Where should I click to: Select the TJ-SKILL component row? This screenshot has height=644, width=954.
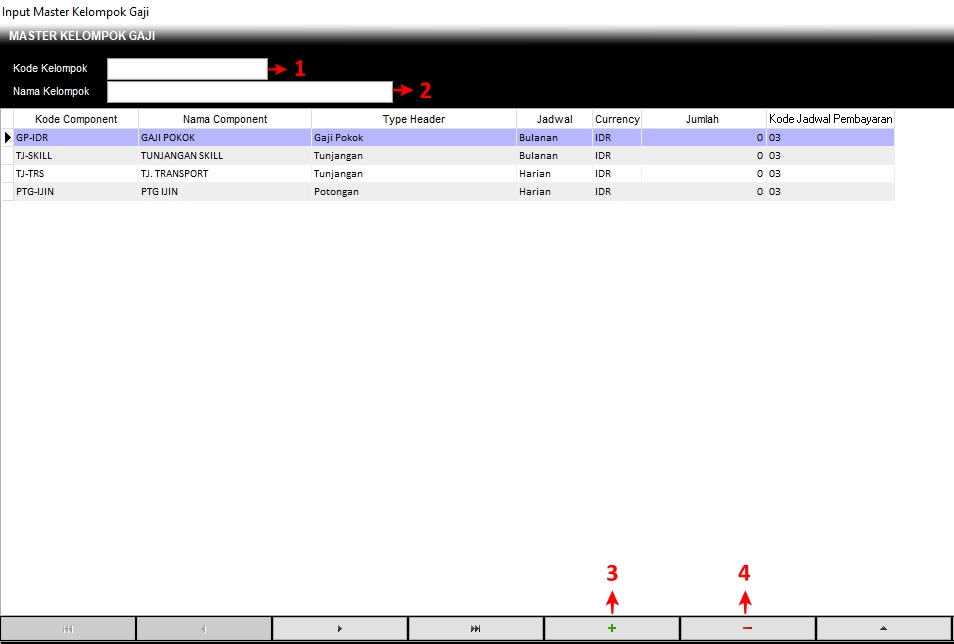[x=75, y=156]
